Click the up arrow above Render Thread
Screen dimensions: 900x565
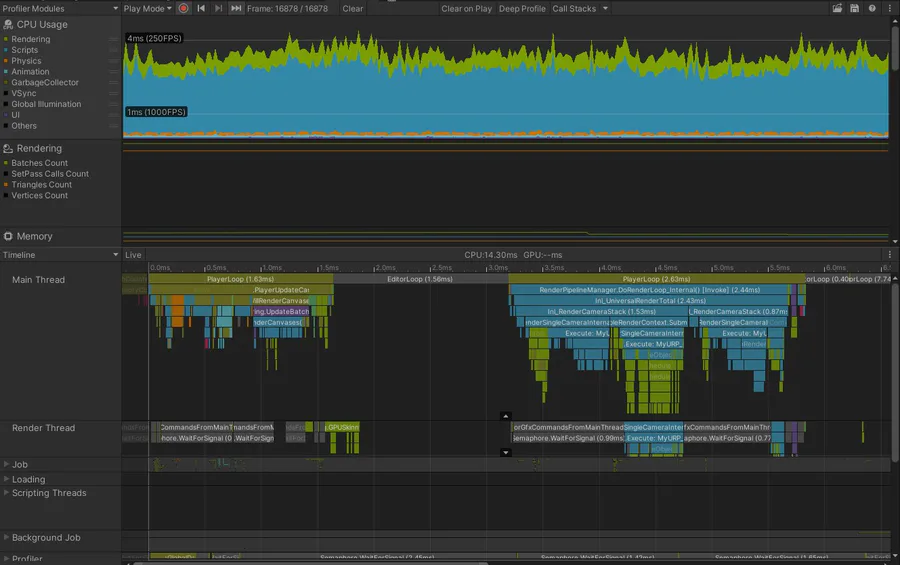(x=505, y=416)
